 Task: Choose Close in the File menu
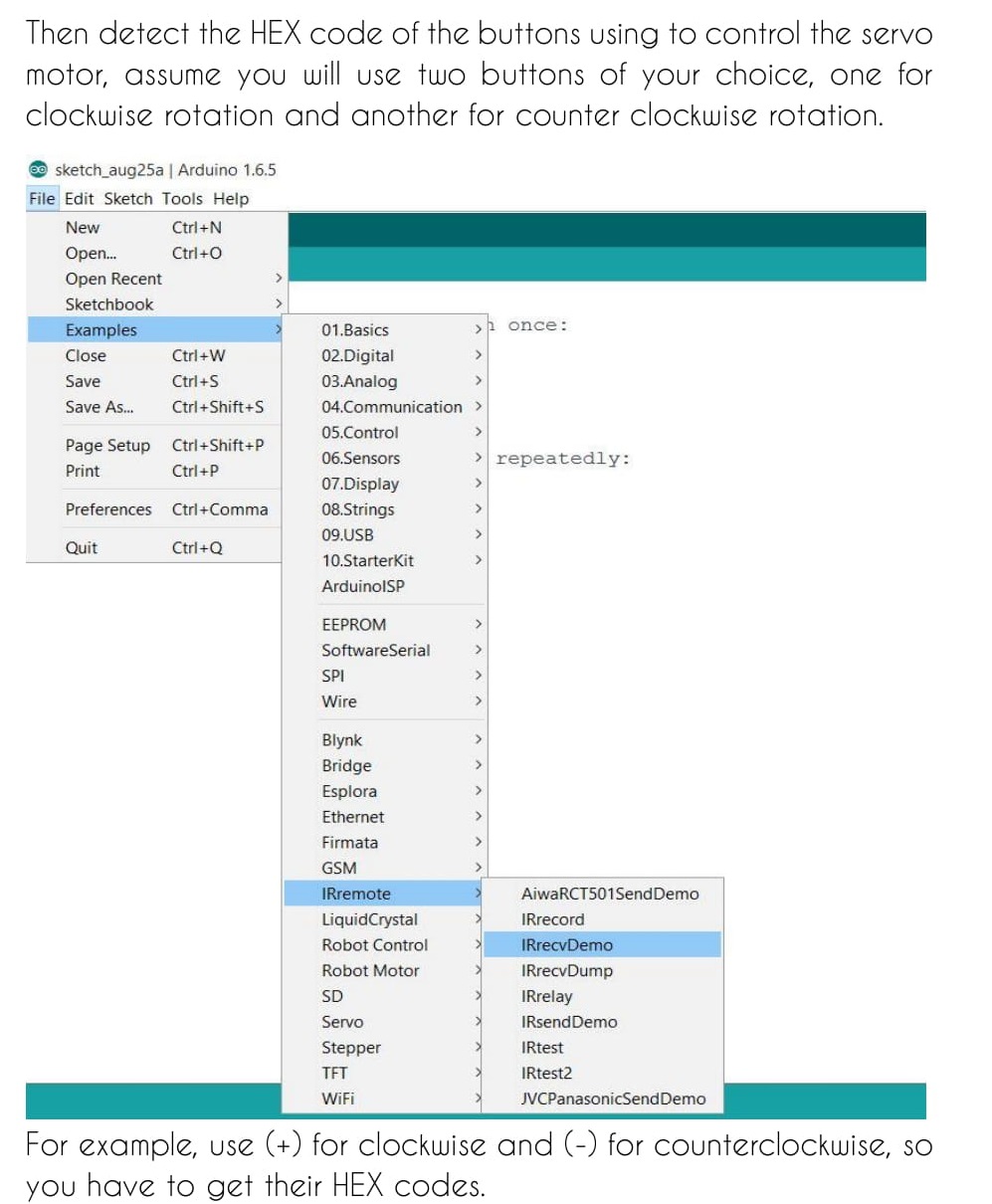155,355
